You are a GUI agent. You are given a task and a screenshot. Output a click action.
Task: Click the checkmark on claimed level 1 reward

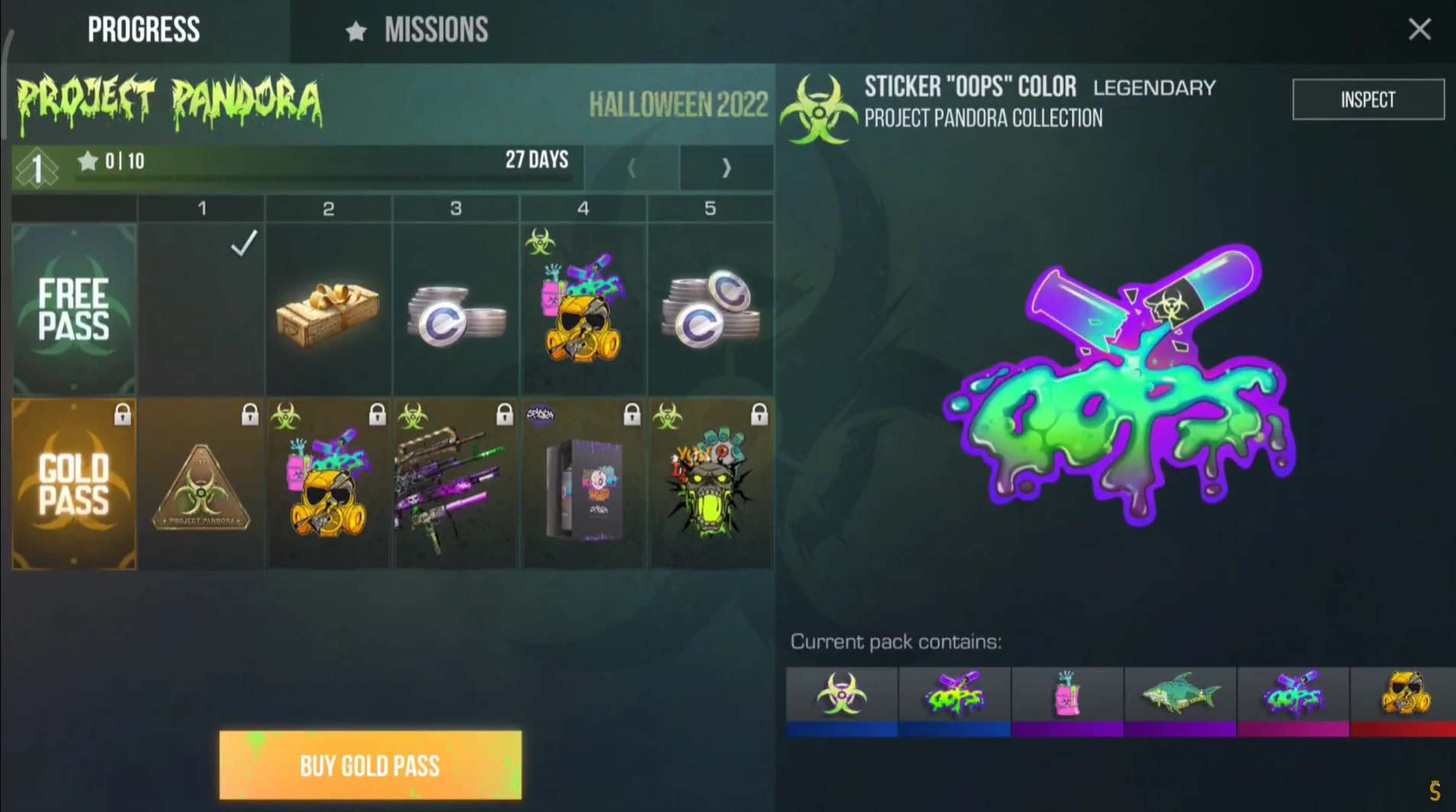(244, 243)
